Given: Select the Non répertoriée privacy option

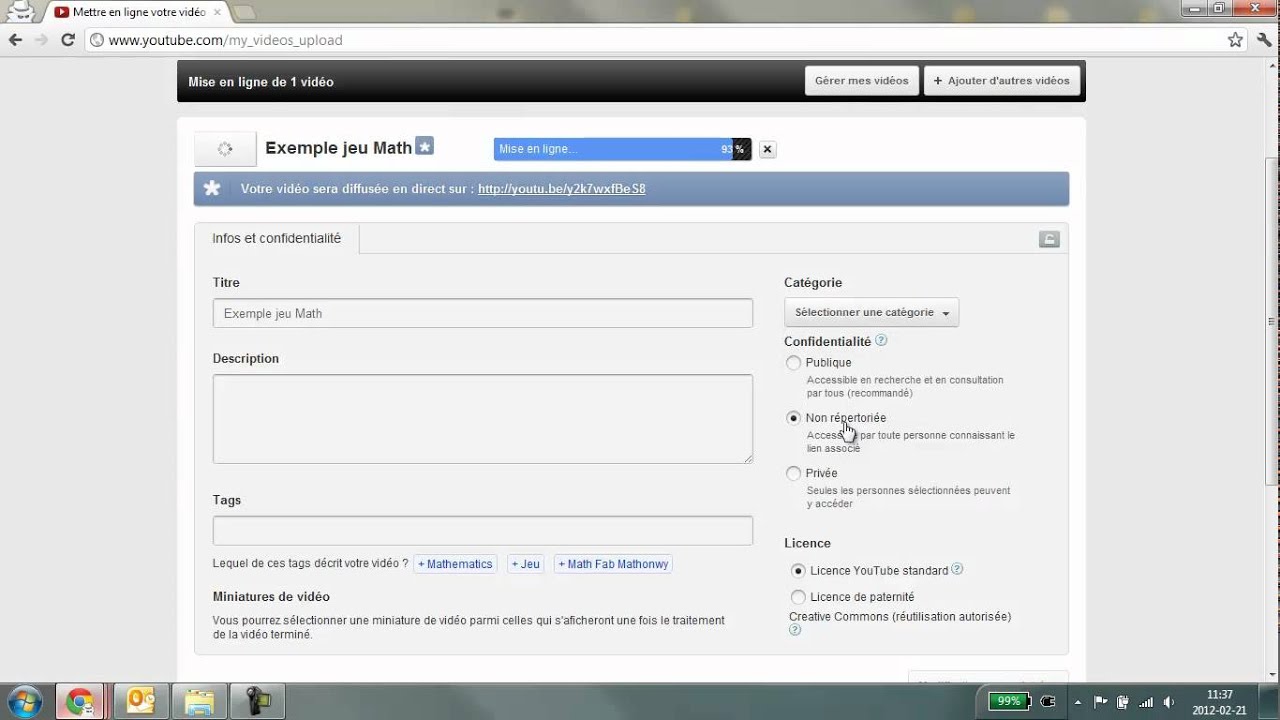Looking at the screenshot, I should click(x=794, y=418).
